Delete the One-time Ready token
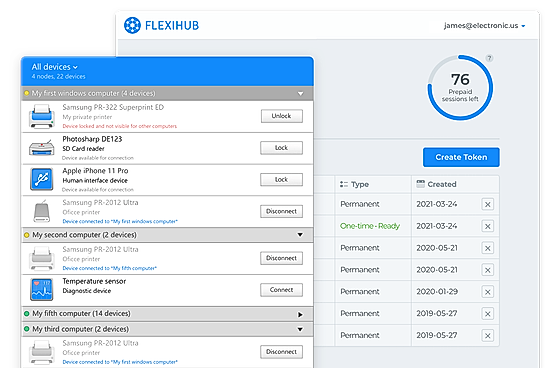 point(488,226)
